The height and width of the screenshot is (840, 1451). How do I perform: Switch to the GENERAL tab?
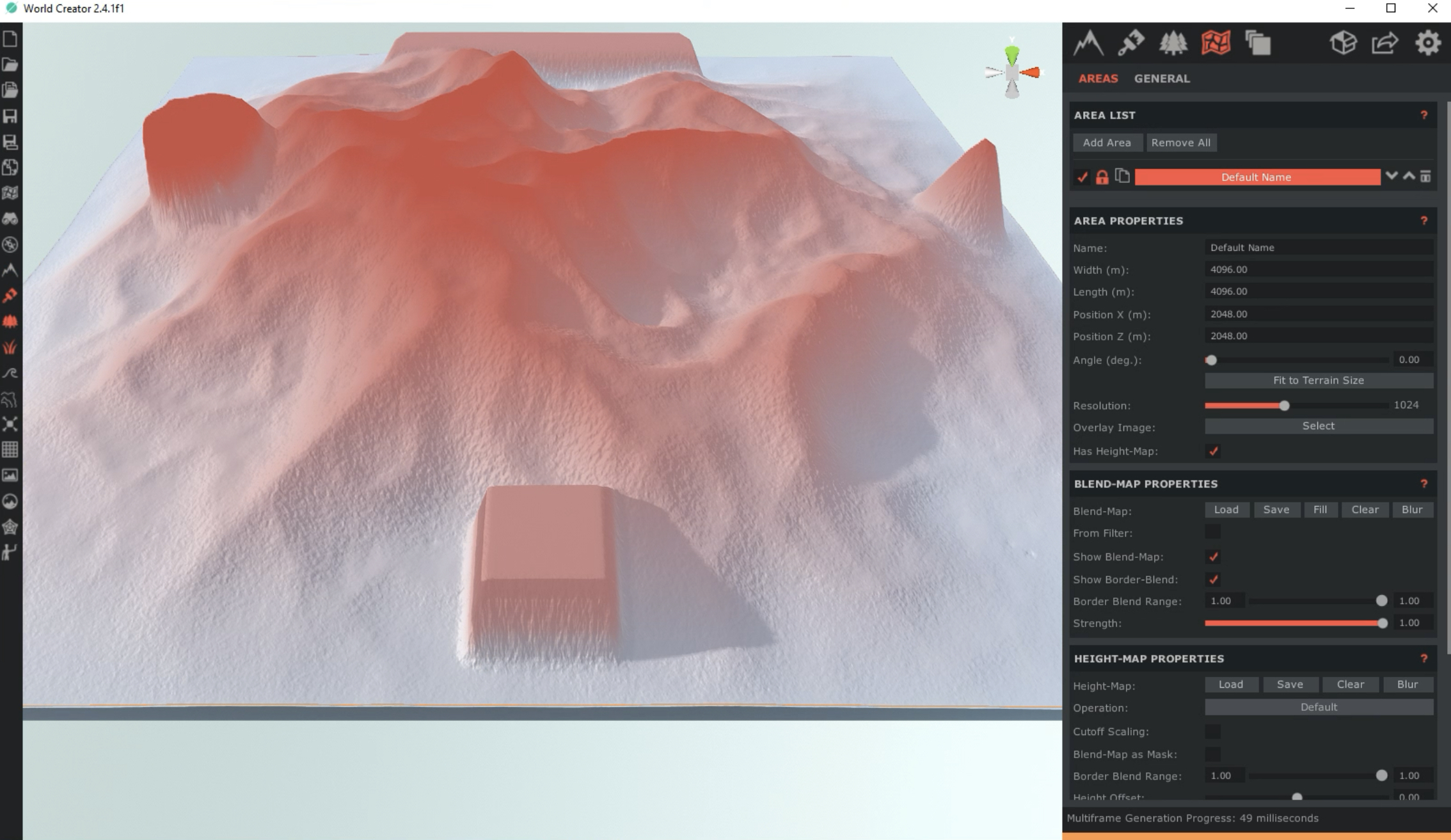coord(1162,79)
